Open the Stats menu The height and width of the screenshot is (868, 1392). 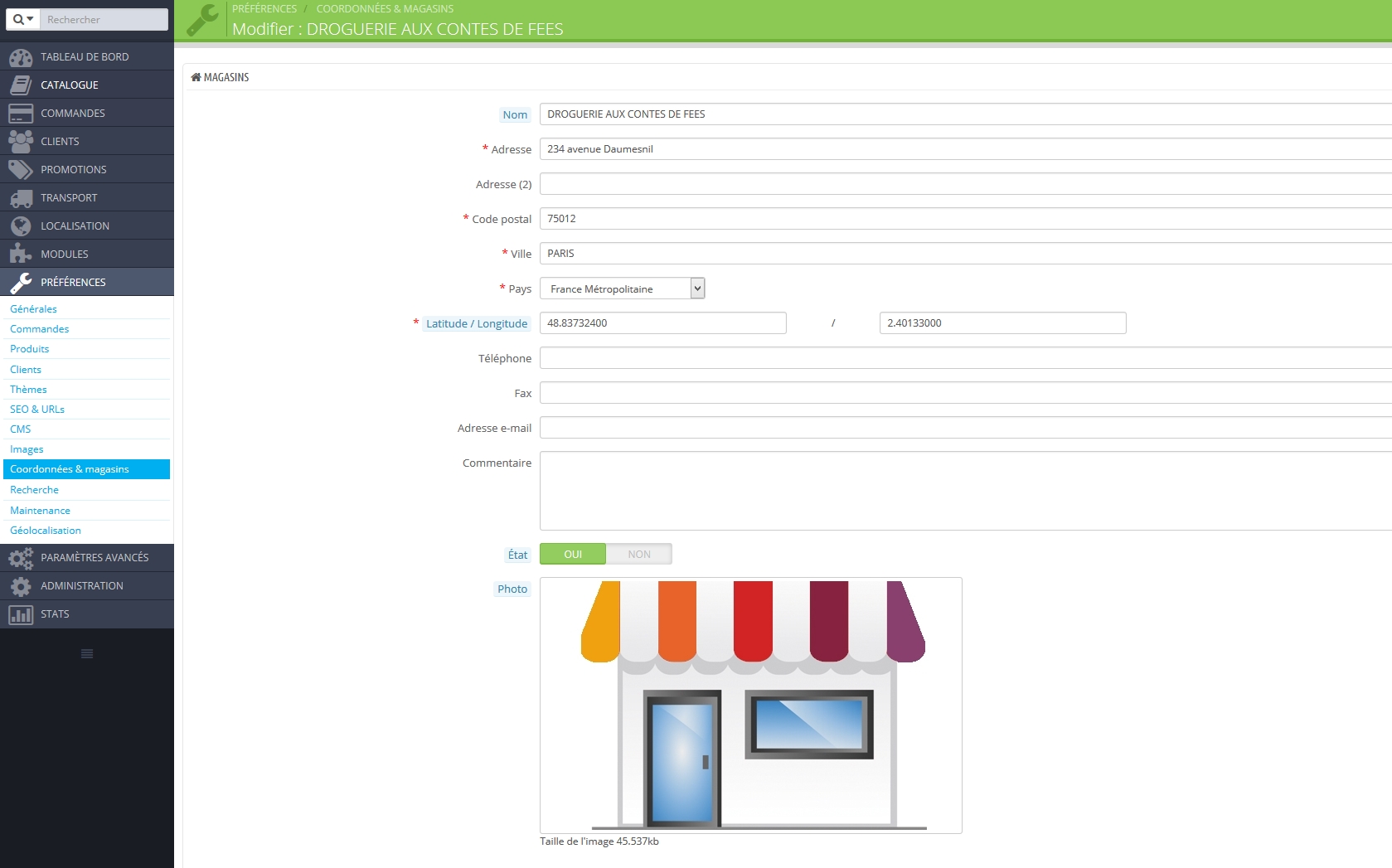coord(87,614)
